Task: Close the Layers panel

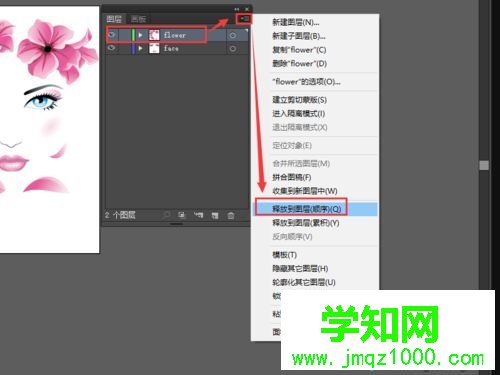Action: tap(247, 9)
